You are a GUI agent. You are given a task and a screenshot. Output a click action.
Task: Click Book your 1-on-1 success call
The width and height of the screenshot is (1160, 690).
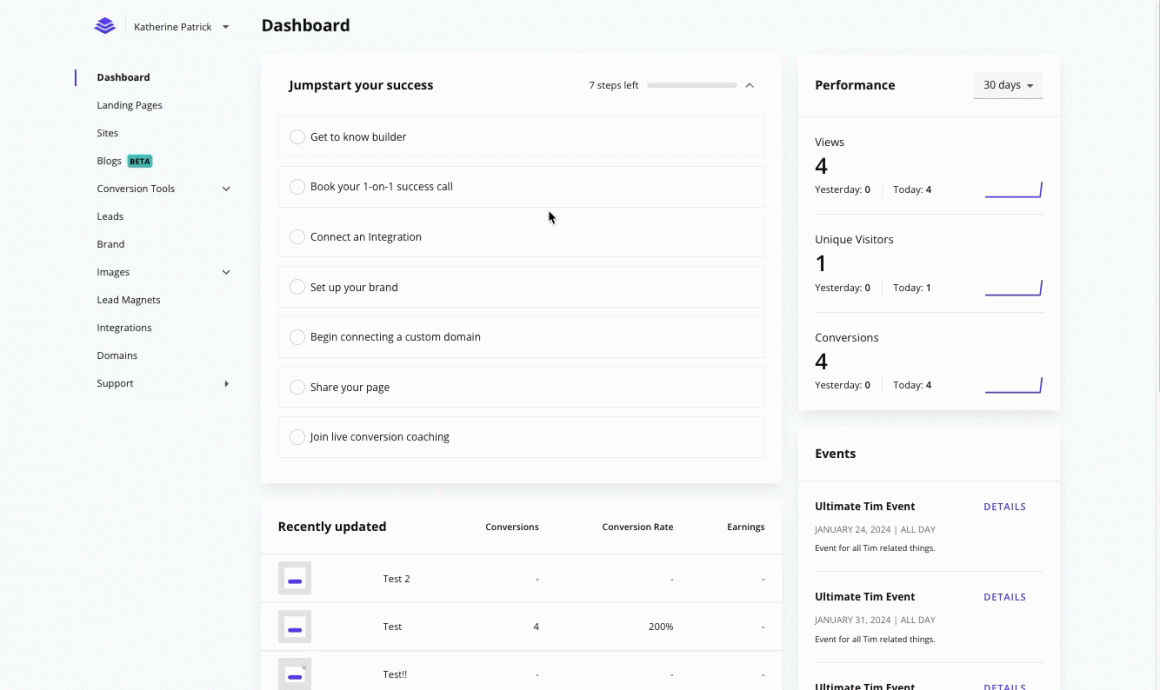click(x=381, y=187)
